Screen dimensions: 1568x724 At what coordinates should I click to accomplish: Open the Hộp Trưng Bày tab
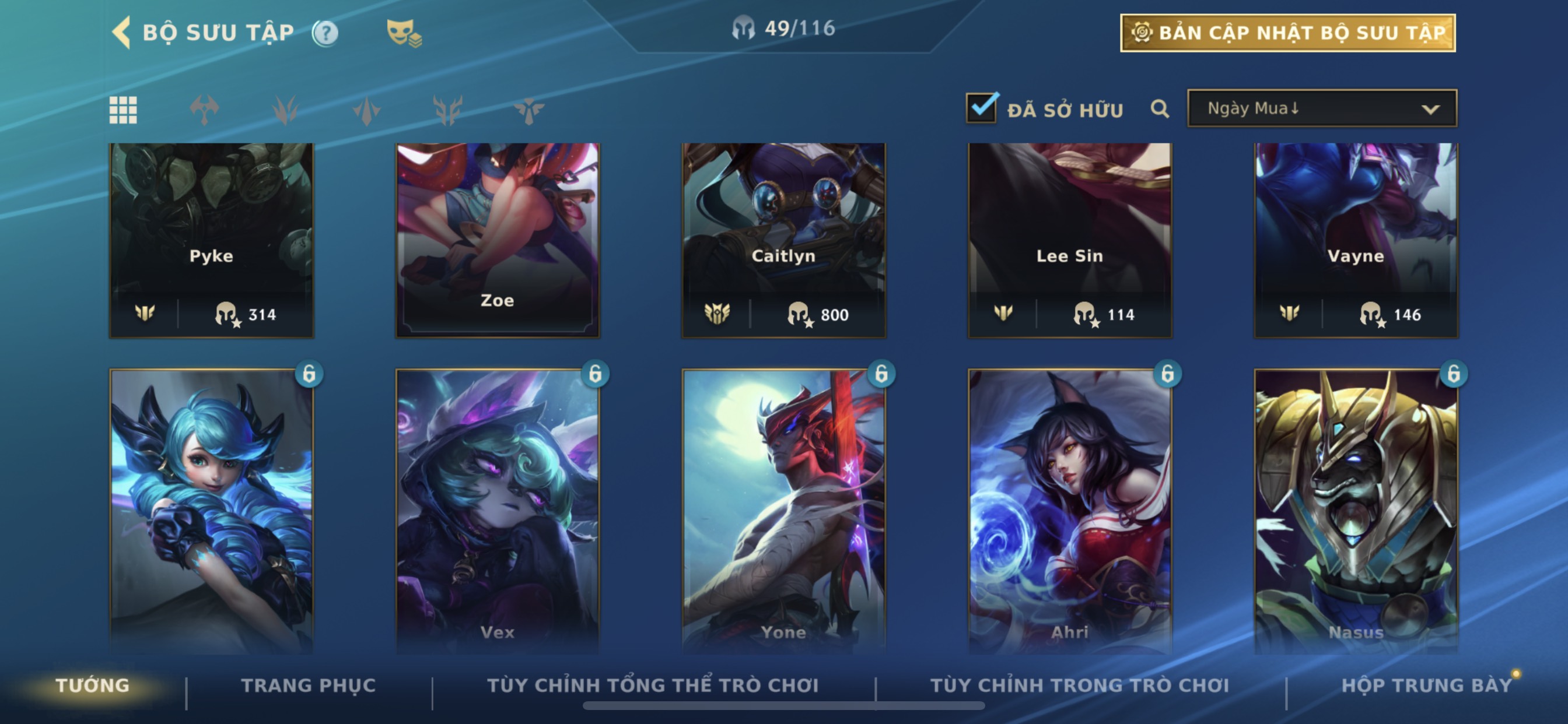tap(1427, 686)
